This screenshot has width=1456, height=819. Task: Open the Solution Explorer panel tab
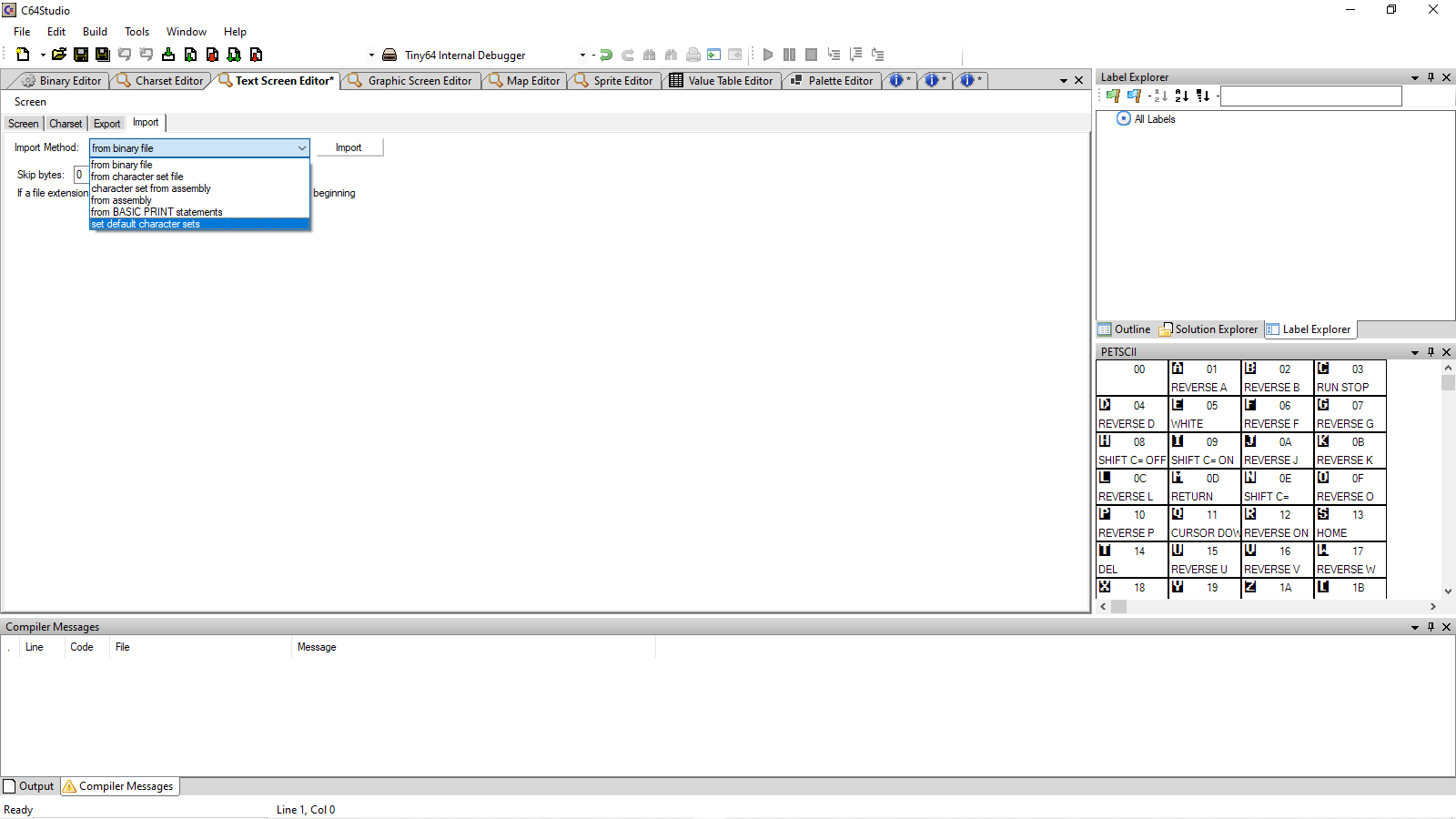coord(1208,329)
